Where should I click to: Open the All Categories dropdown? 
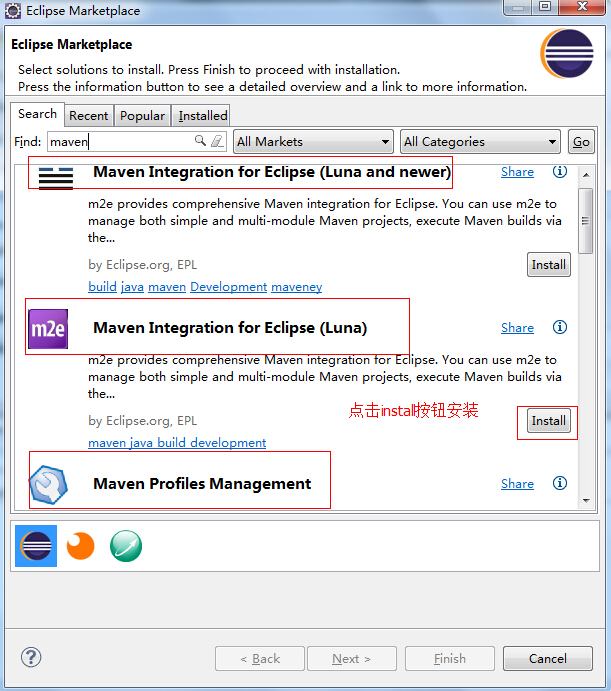click(480, 141)
